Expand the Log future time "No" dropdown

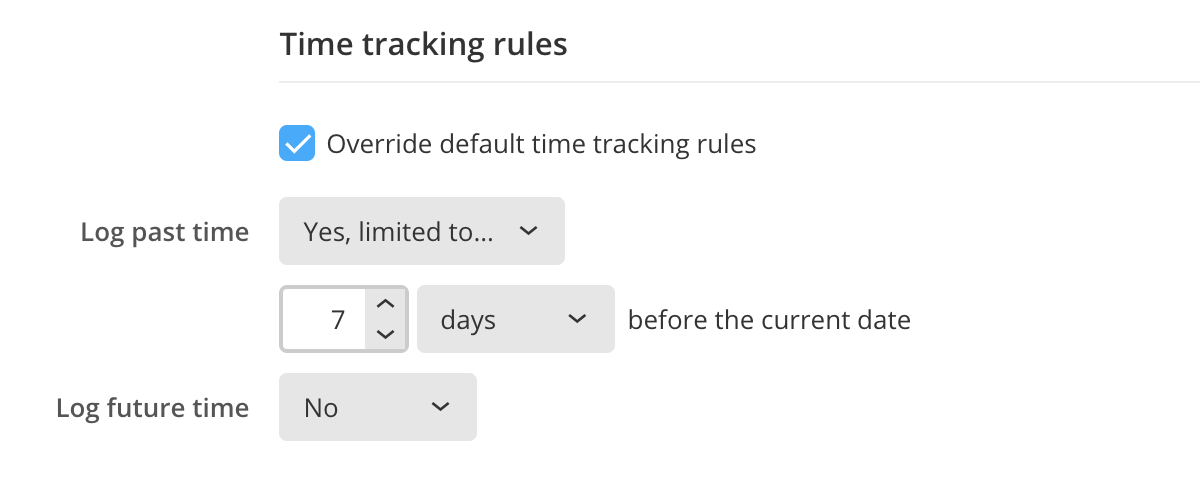377,408
